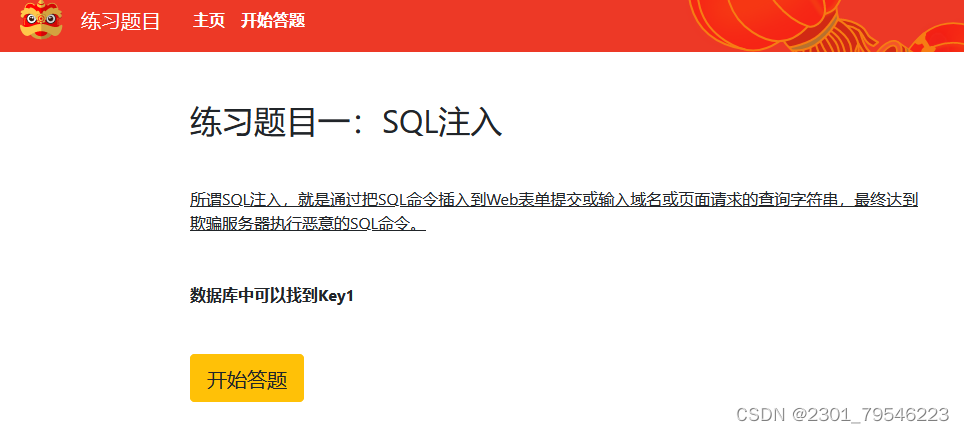Select 开始答题 in the top navigation bar
The height and width of the screenshot is (433, 964).
(272, 20)
